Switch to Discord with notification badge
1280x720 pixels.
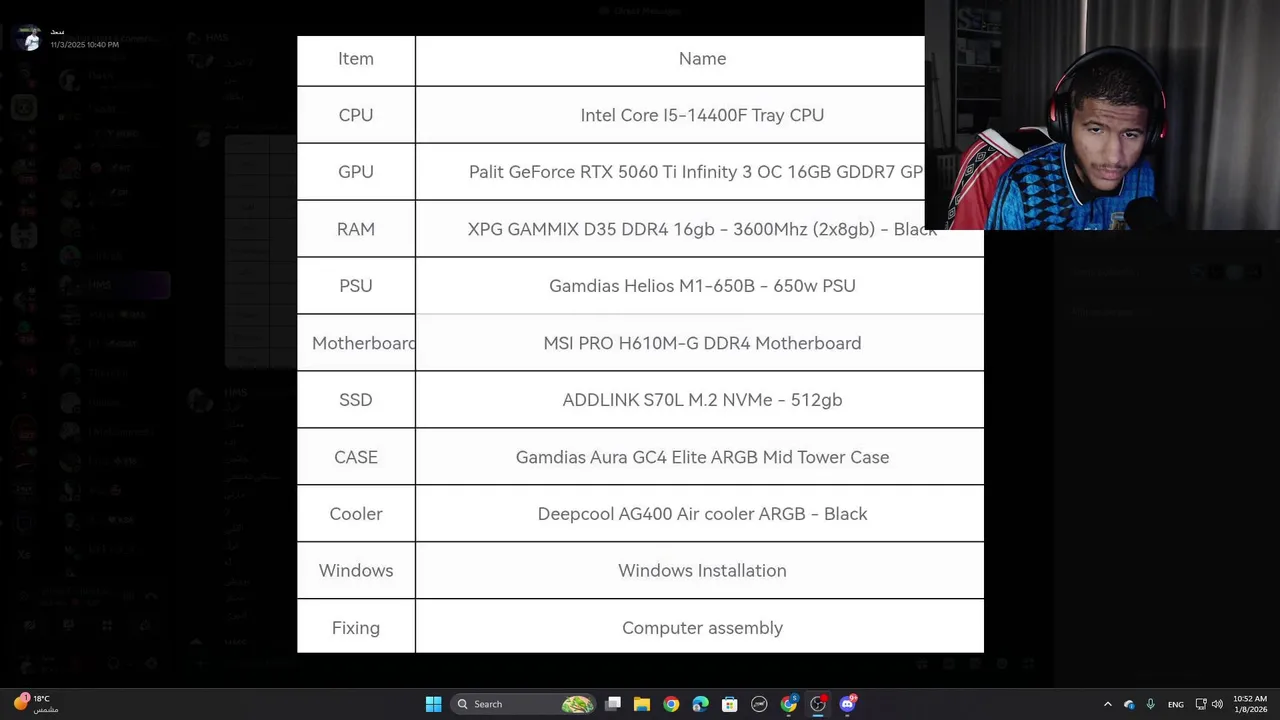(848, 704)
